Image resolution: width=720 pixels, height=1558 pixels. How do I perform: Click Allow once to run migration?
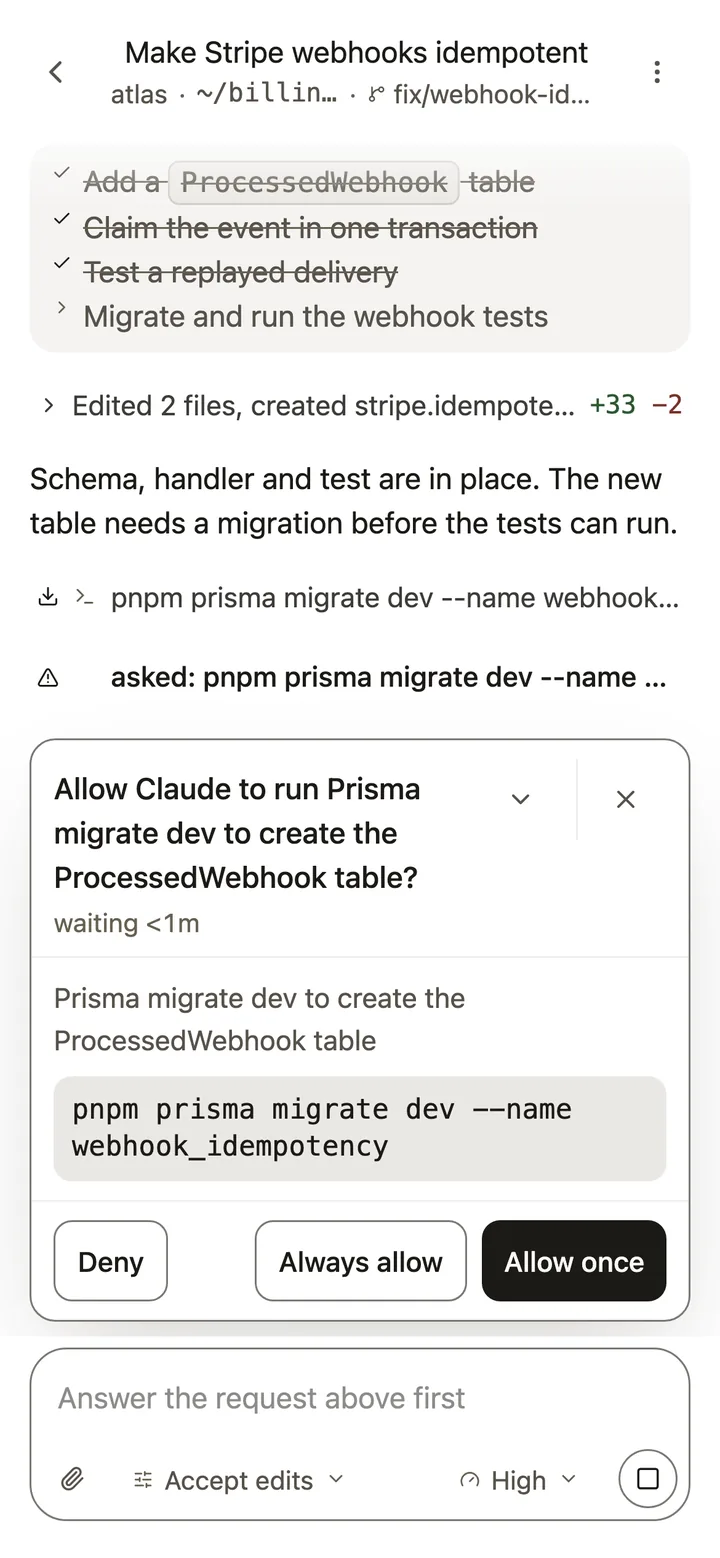pyautogui.click(x=574, y=1261)
